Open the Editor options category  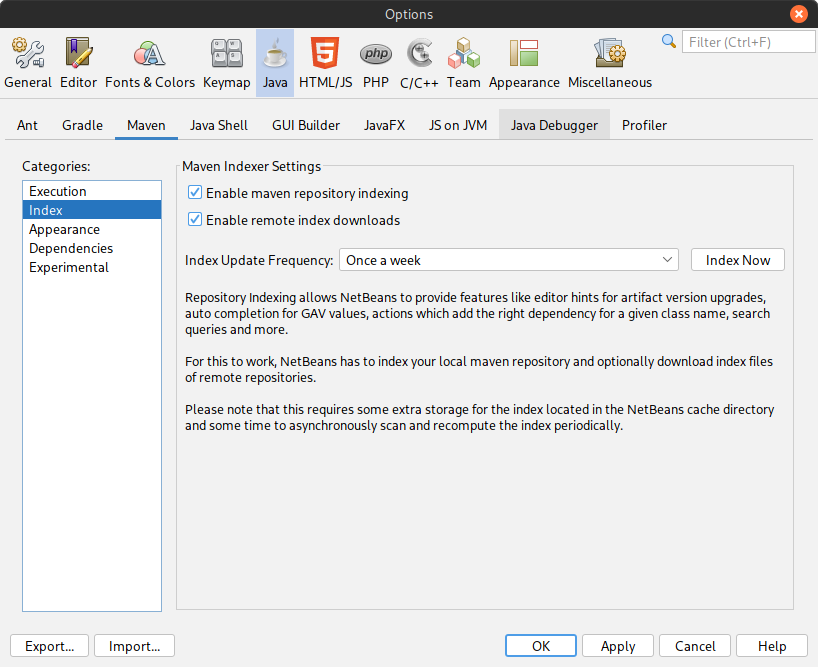(x=78, y=63)
